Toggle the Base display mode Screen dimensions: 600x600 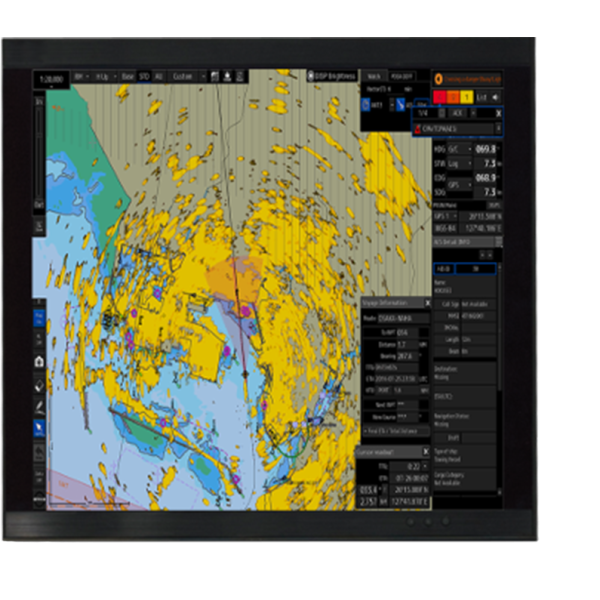(x=127, y=77)
